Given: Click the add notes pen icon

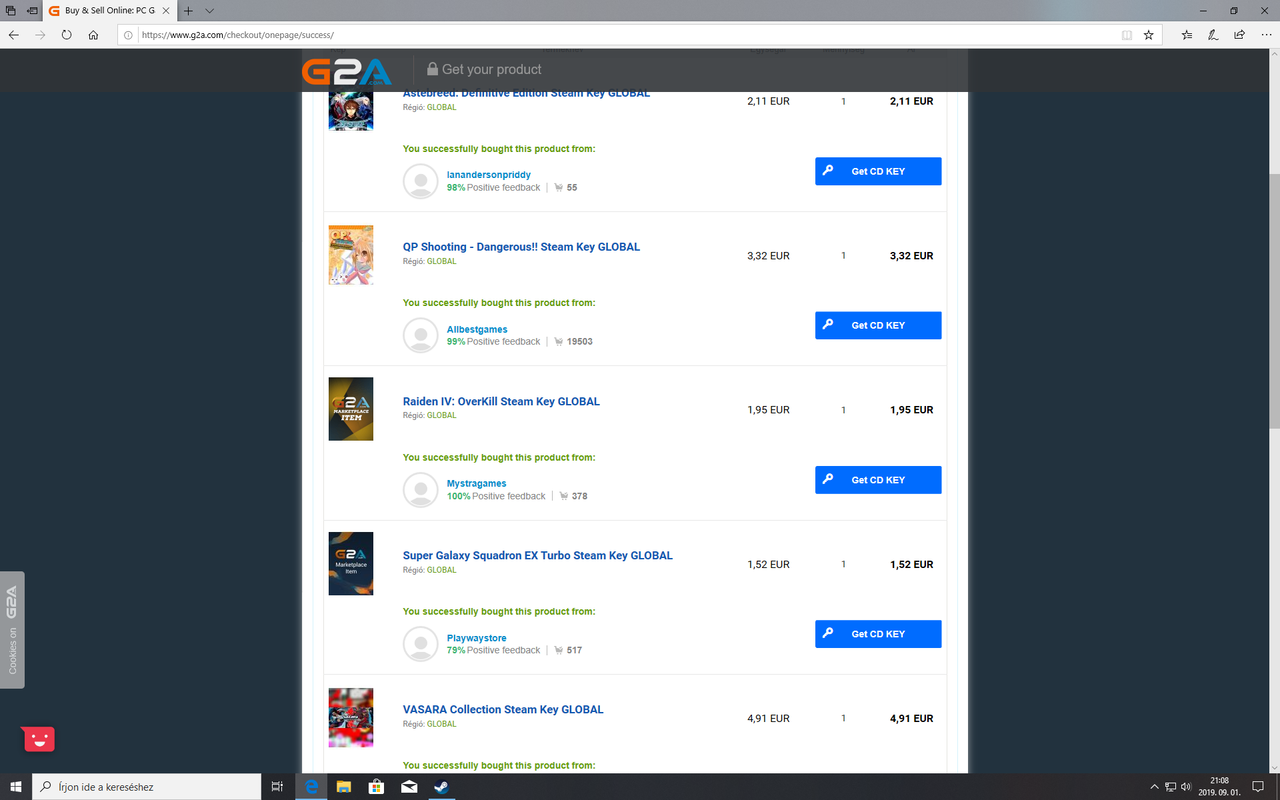Looking at the screenshot, I should (1213, 34).
